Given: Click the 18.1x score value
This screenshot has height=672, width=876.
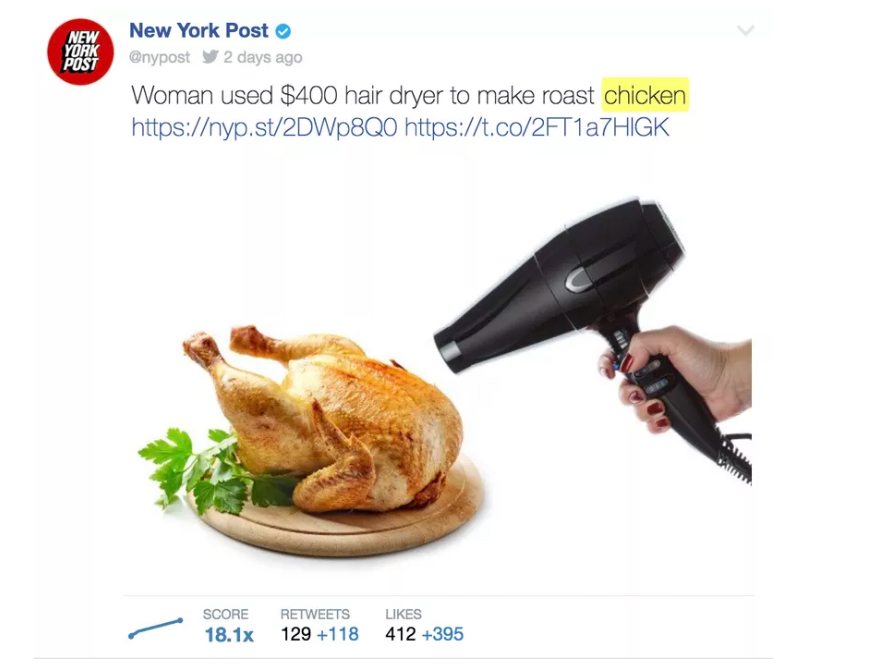Looking at the screenshot, I should [x=229, y=635].
